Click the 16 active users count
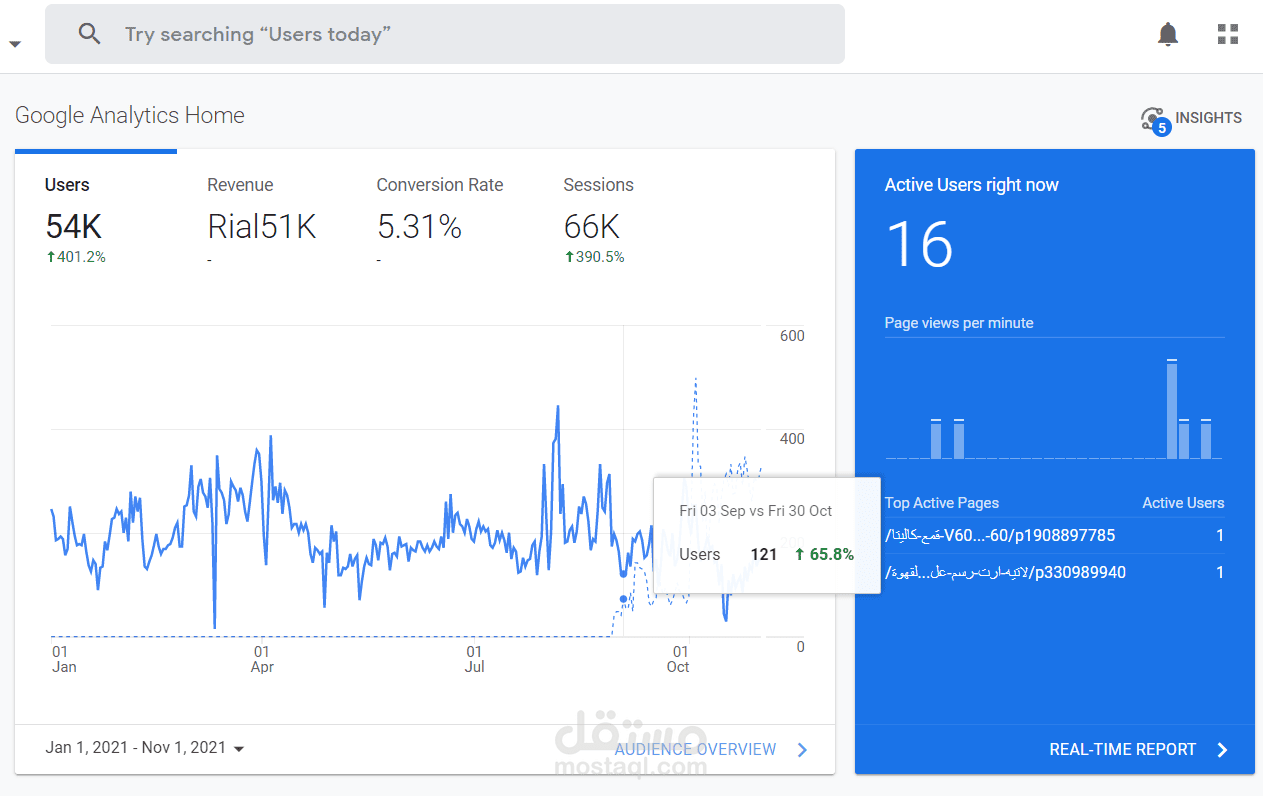 coord(920,245)
